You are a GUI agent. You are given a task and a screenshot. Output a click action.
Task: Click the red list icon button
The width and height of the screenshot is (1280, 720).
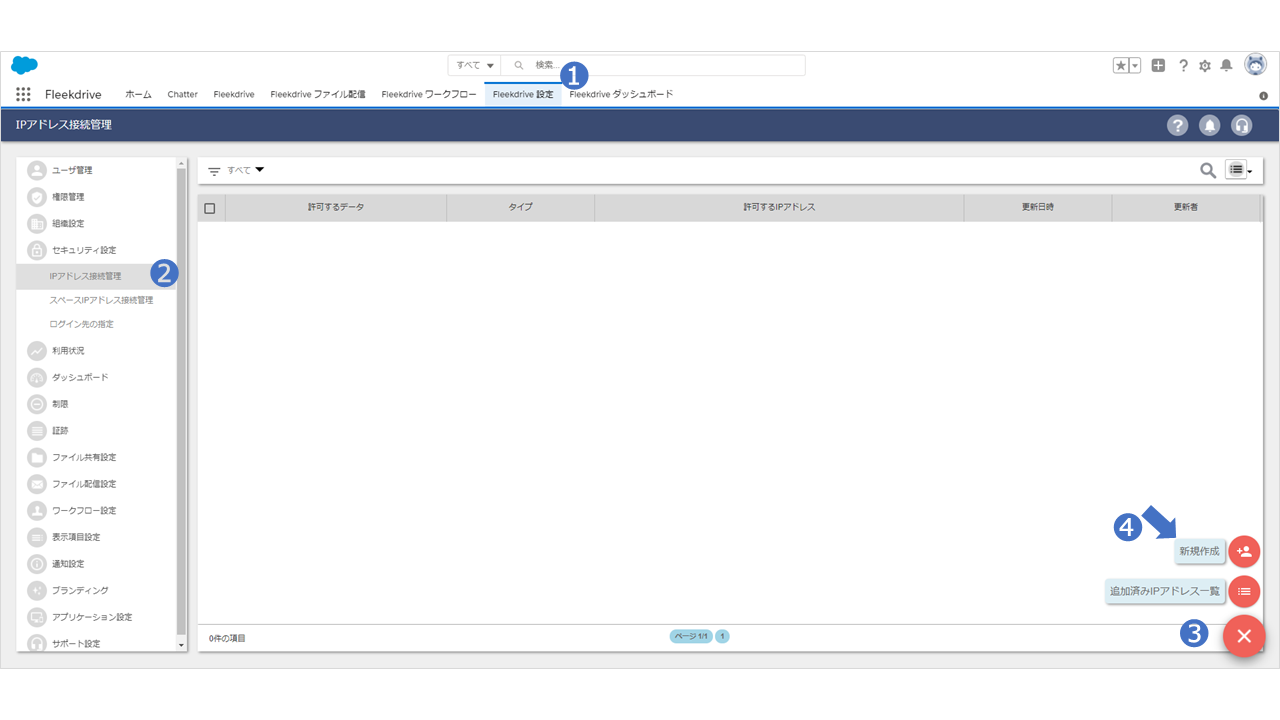coord(1244,591)
